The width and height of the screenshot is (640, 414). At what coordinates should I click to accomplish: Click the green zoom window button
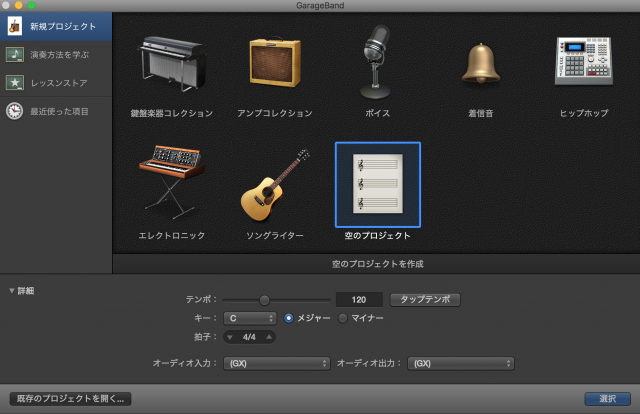31,5
